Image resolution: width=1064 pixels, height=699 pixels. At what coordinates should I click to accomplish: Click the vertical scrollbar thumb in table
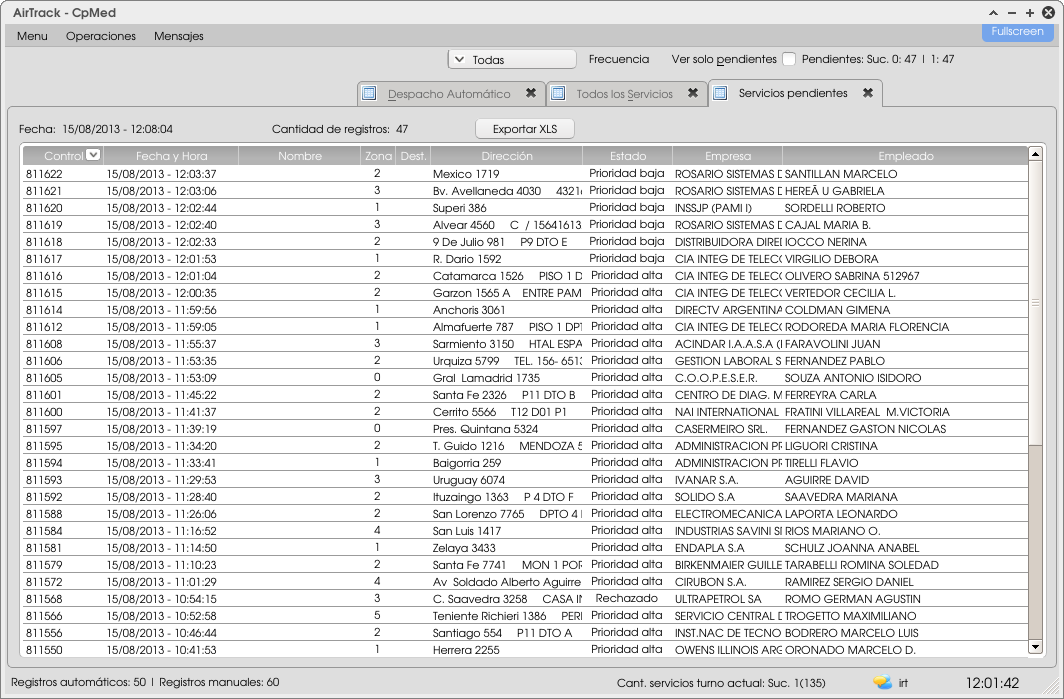1035,303
